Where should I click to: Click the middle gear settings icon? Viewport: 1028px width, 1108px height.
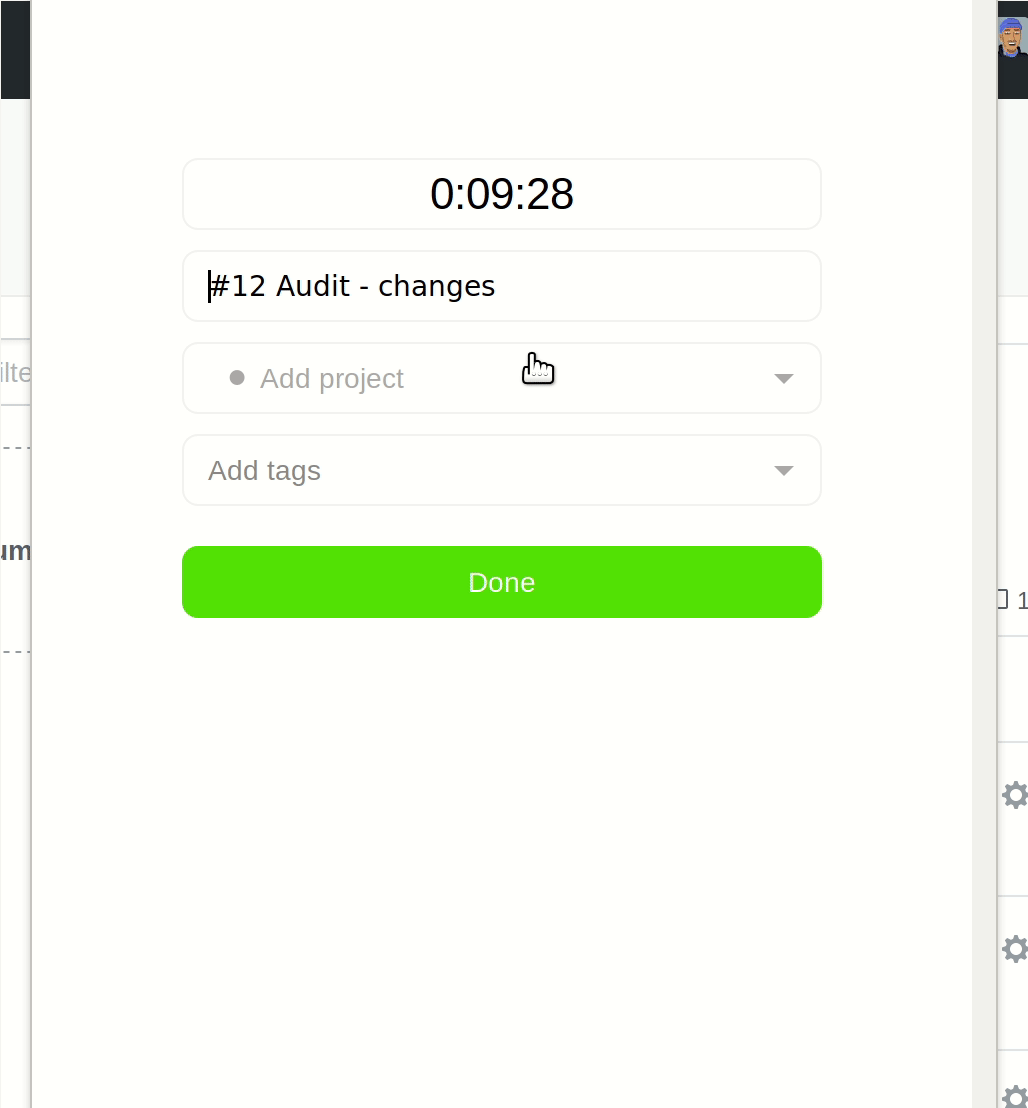[1015, 949]
